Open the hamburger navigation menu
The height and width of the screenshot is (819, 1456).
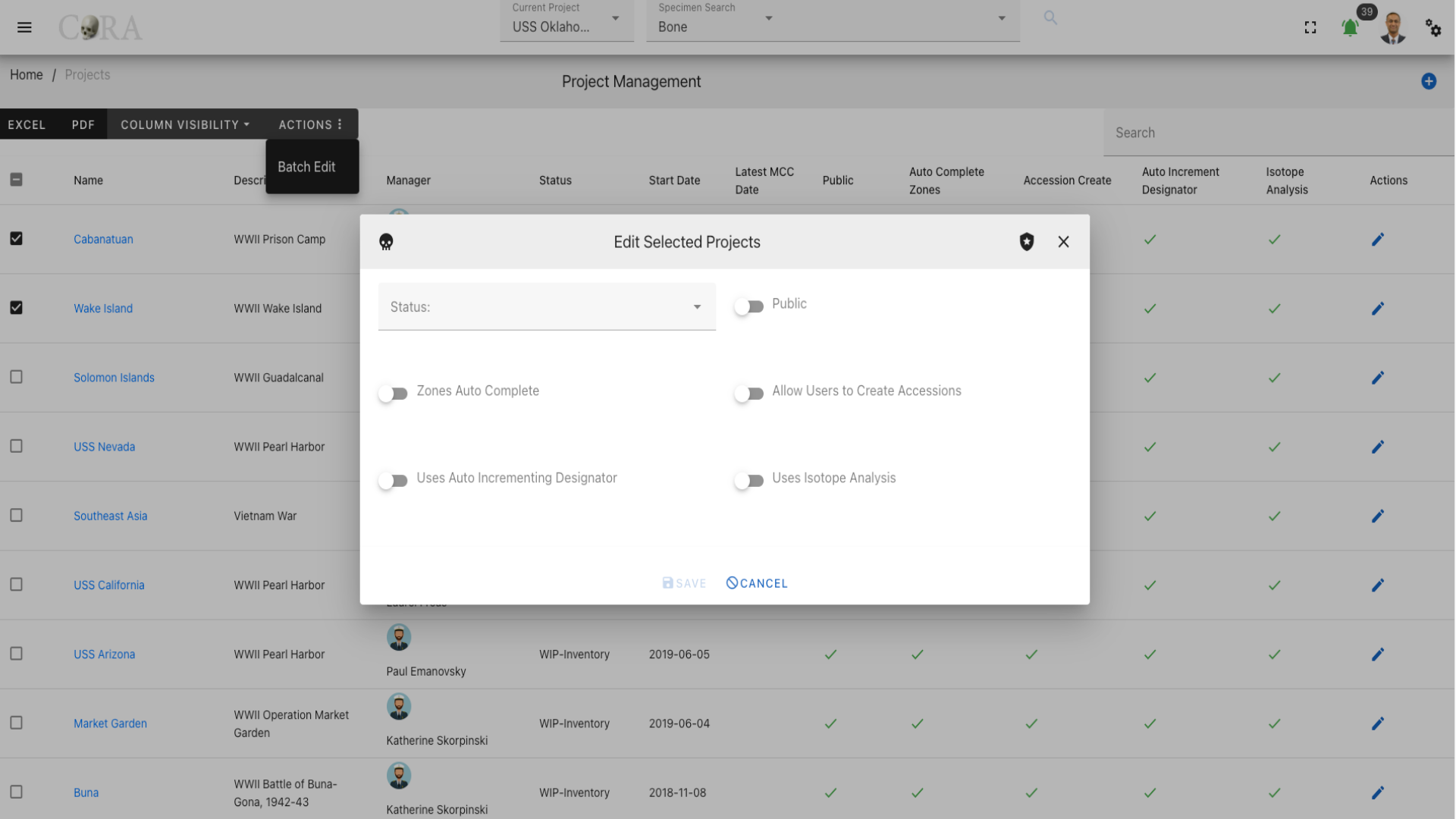(24, 27)
